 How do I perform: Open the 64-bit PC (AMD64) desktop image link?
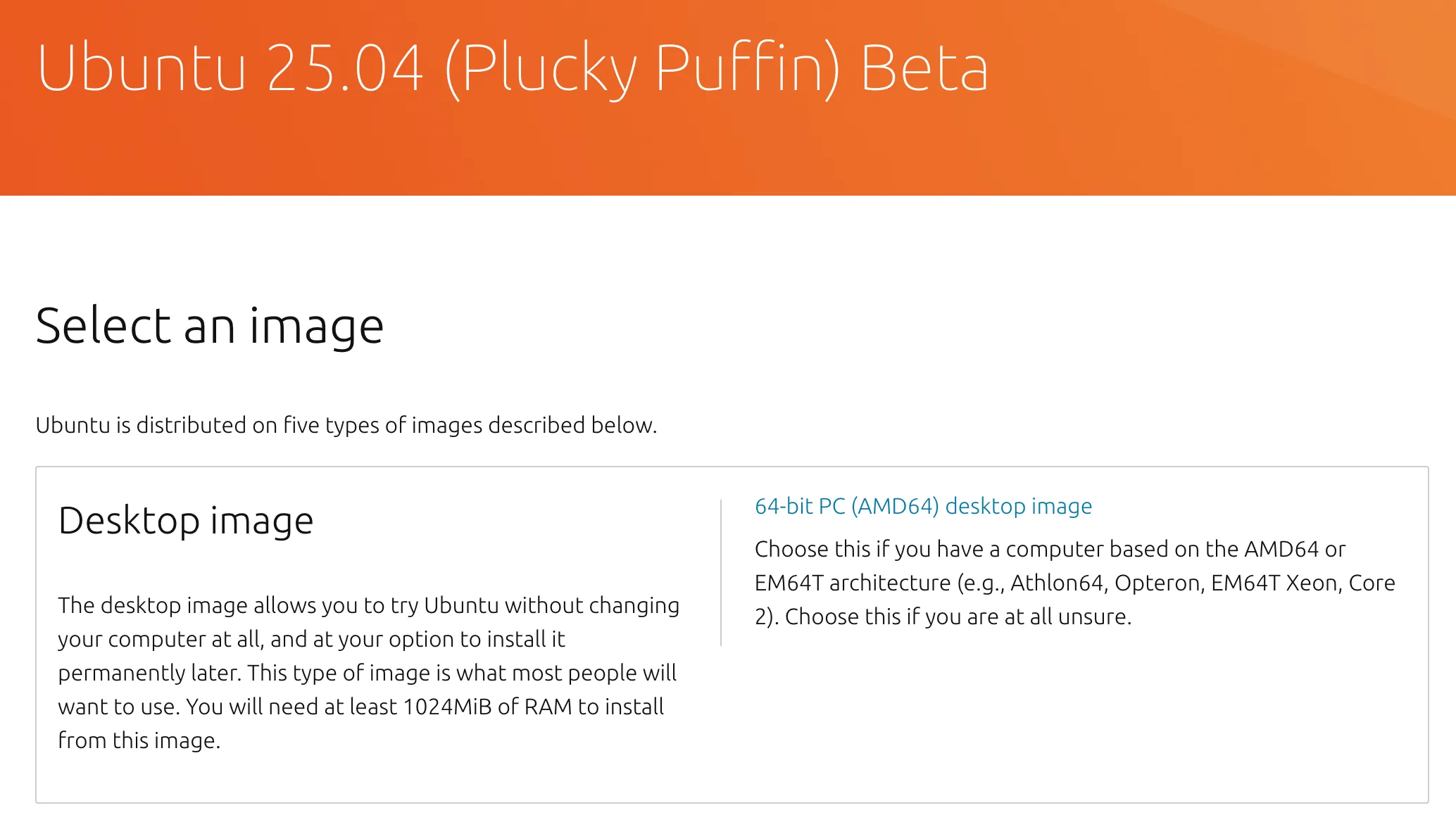[922, 505]
